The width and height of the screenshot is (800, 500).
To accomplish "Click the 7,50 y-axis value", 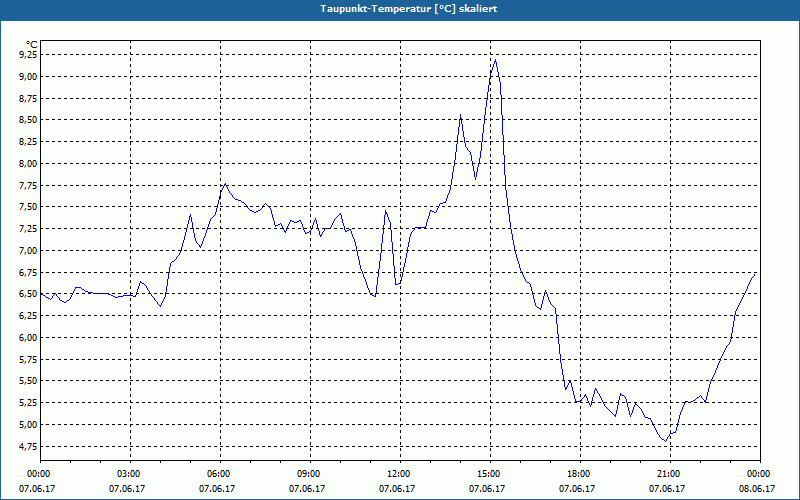I will 28,207.
